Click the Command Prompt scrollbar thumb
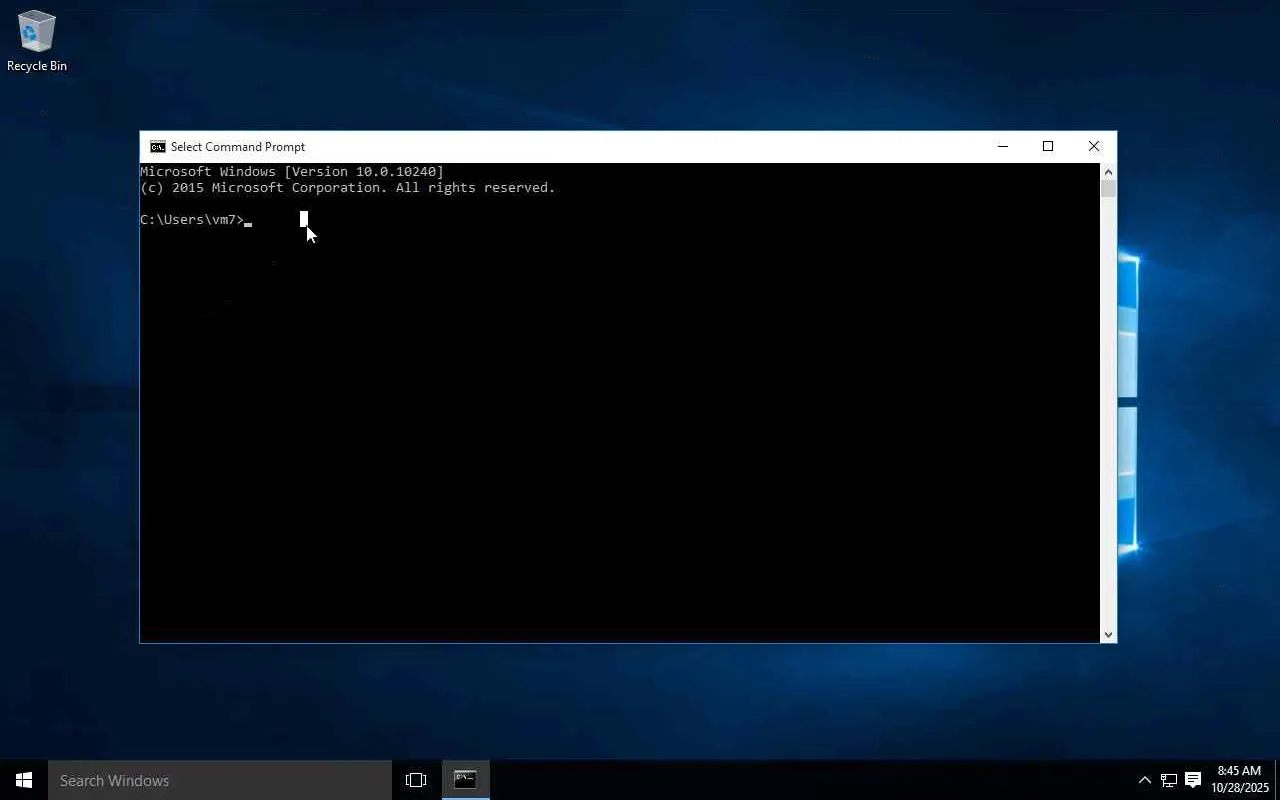This screenshot has width=1280, height=800. 1108,189
